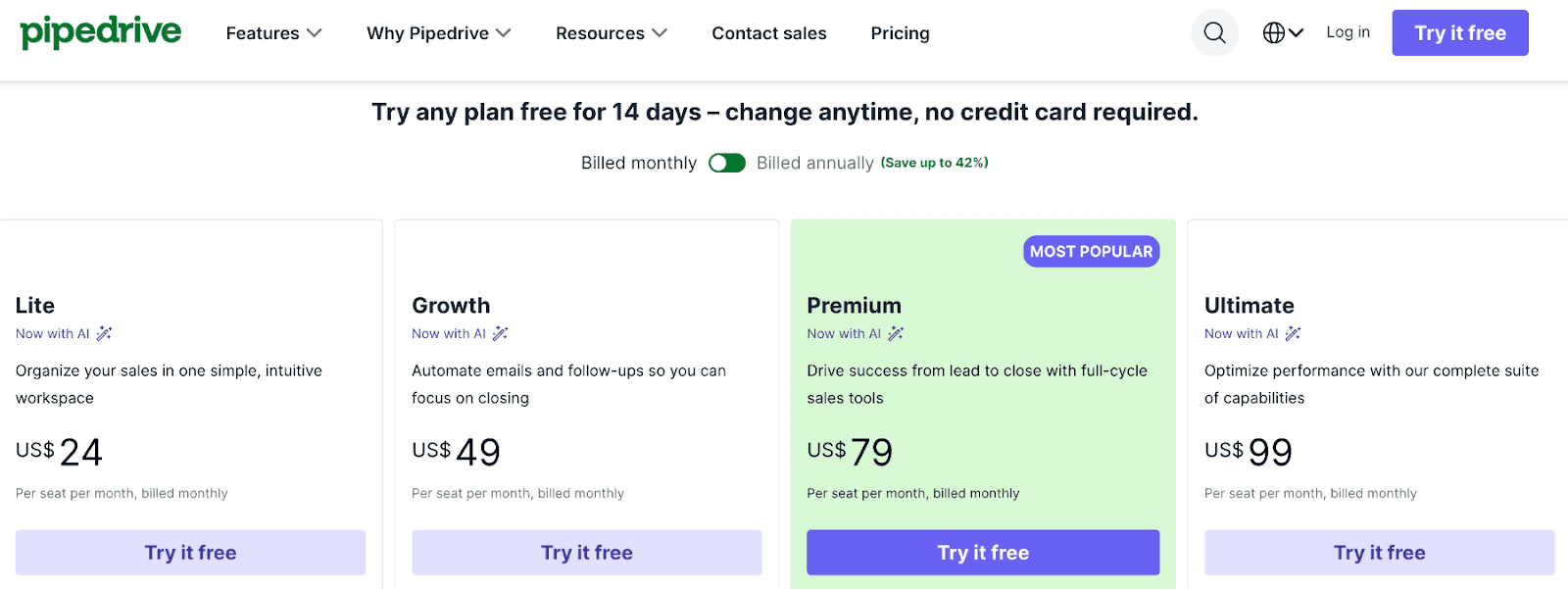Open the Contact sales menu item
This screenshot has width=1568, height=589.
click(769, 32)
